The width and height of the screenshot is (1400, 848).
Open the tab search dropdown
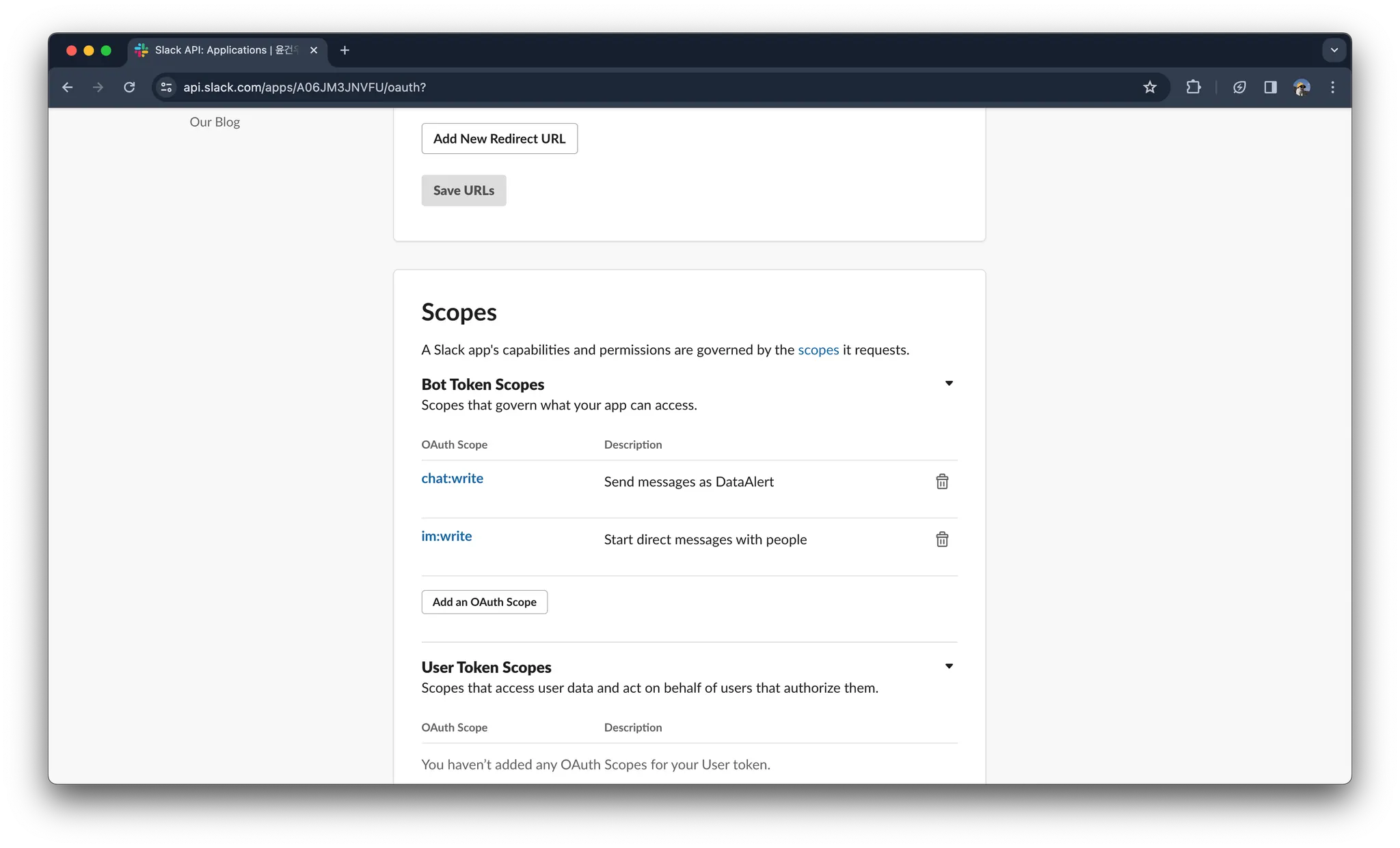(x=1334, y=50)
